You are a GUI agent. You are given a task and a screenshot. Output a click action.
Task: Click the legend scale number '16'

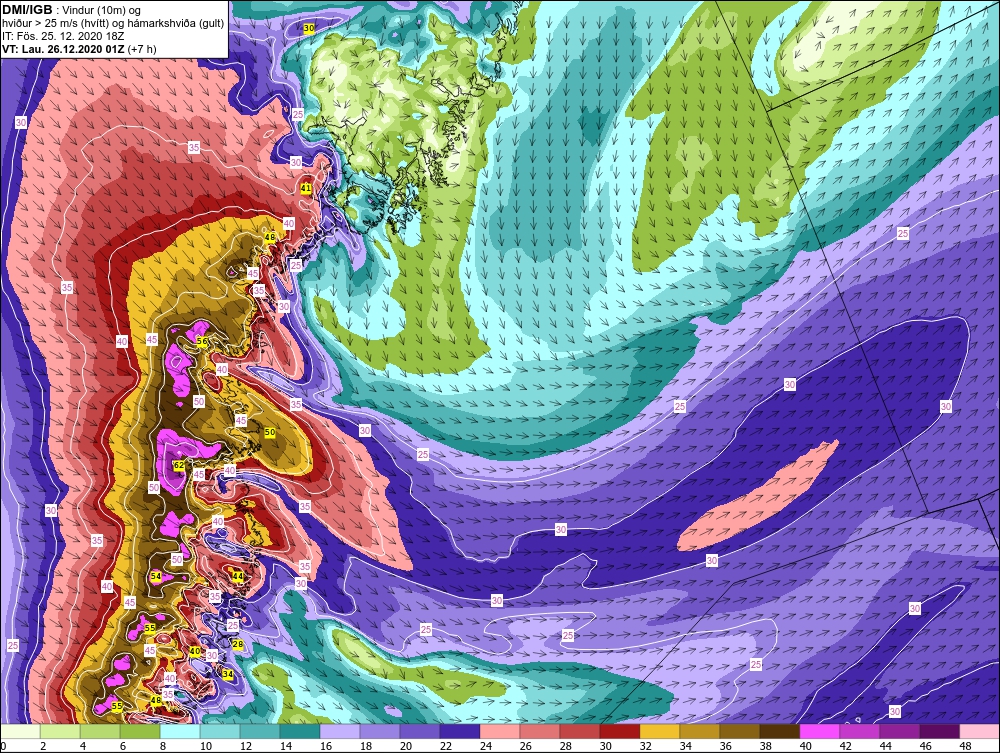click(326, 746)
